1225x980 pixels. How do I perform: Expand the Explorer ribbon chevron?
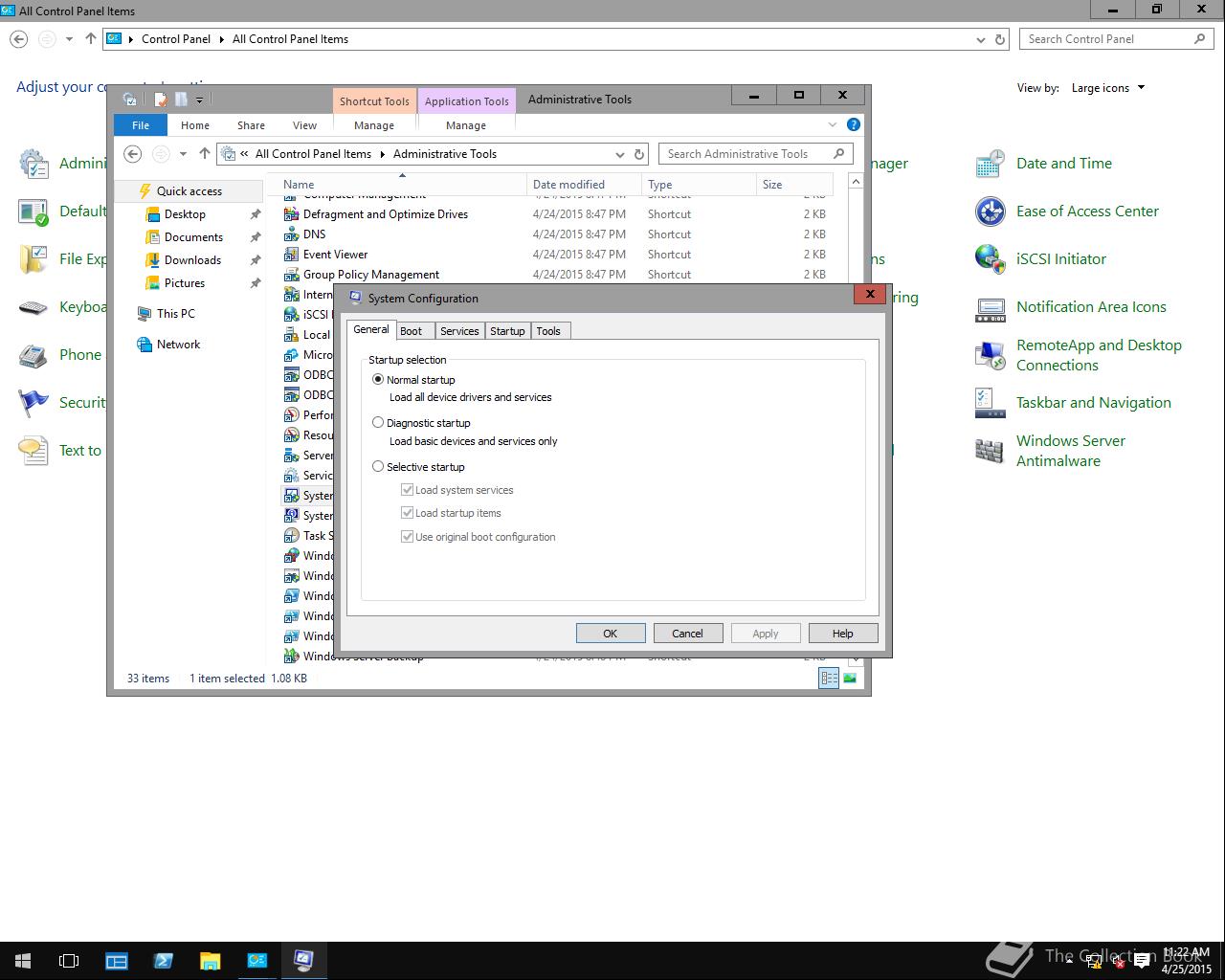pos(833,124)
